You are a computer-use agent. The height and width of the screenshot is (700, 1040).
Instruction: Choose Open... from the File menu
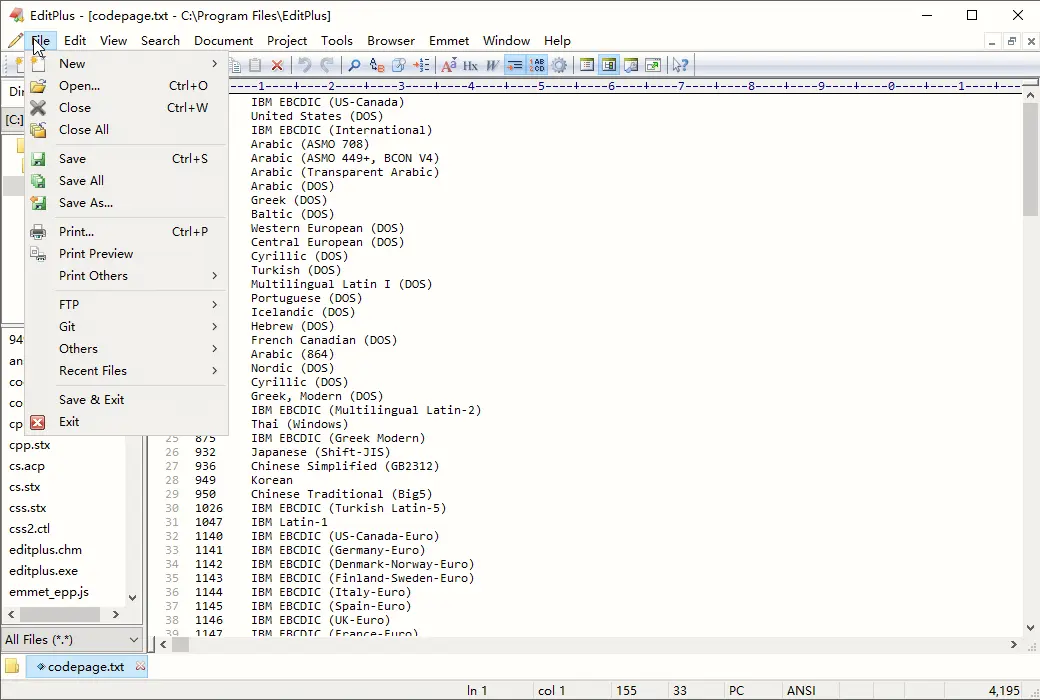point(127,86)
